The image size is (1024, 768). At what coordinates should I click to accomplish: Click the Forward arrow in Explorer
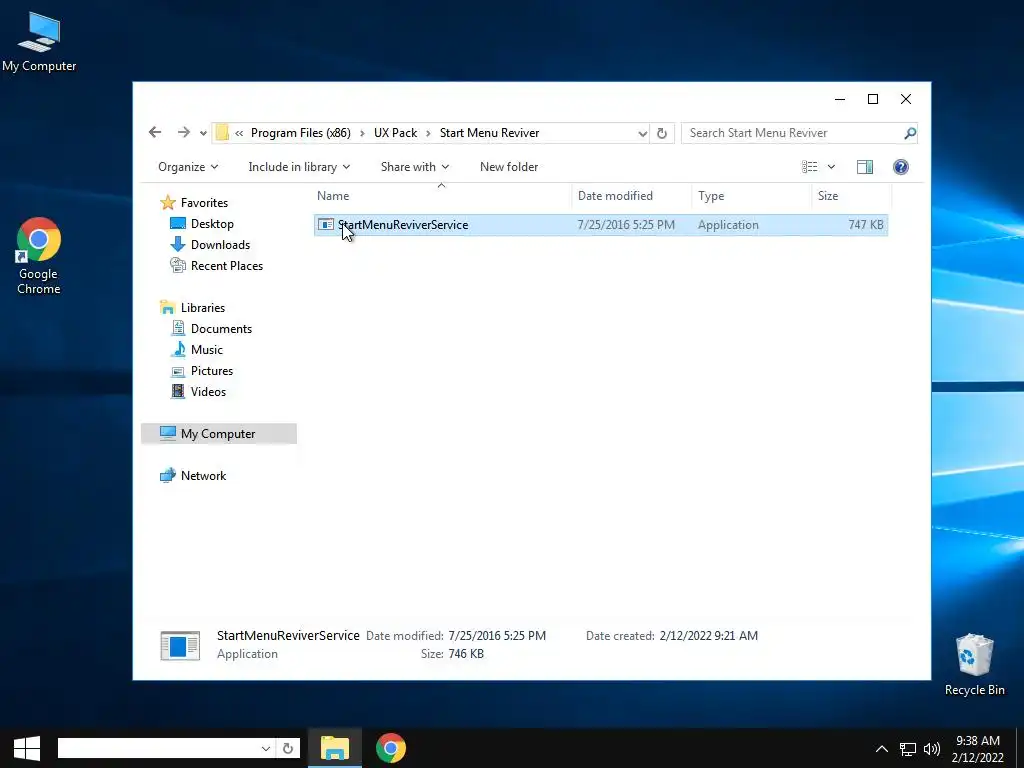click(184, 133)
